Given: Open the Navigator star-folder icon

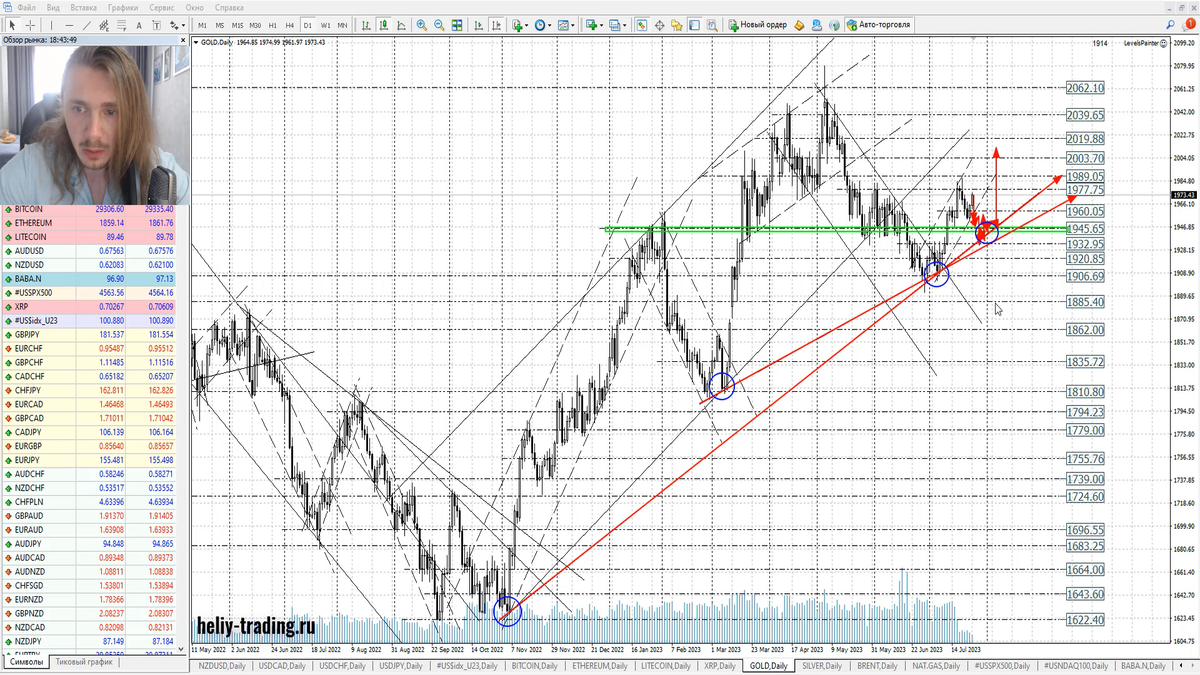Looking at the screenshot, I should click(x=676, y=24).
